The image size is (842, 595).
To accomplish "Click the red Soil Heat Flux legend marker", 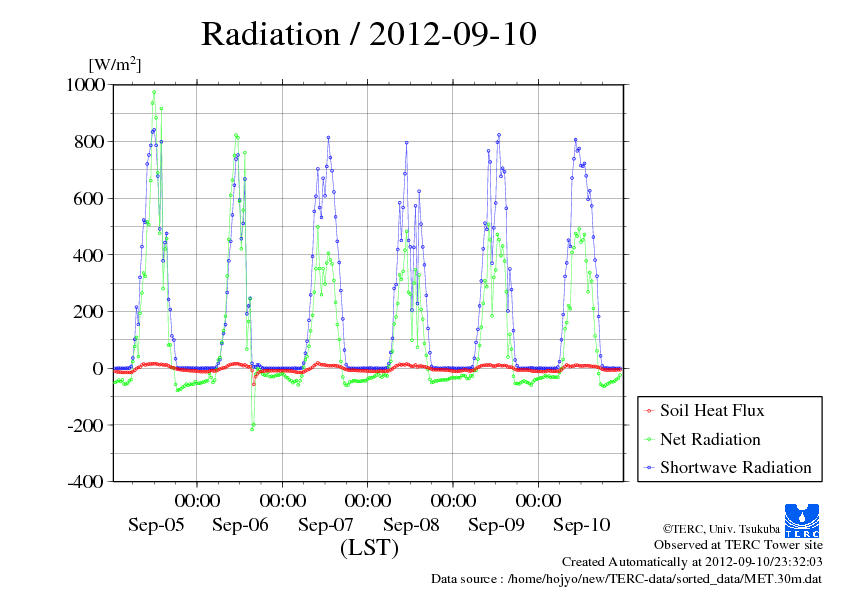I will pos(648,411).
